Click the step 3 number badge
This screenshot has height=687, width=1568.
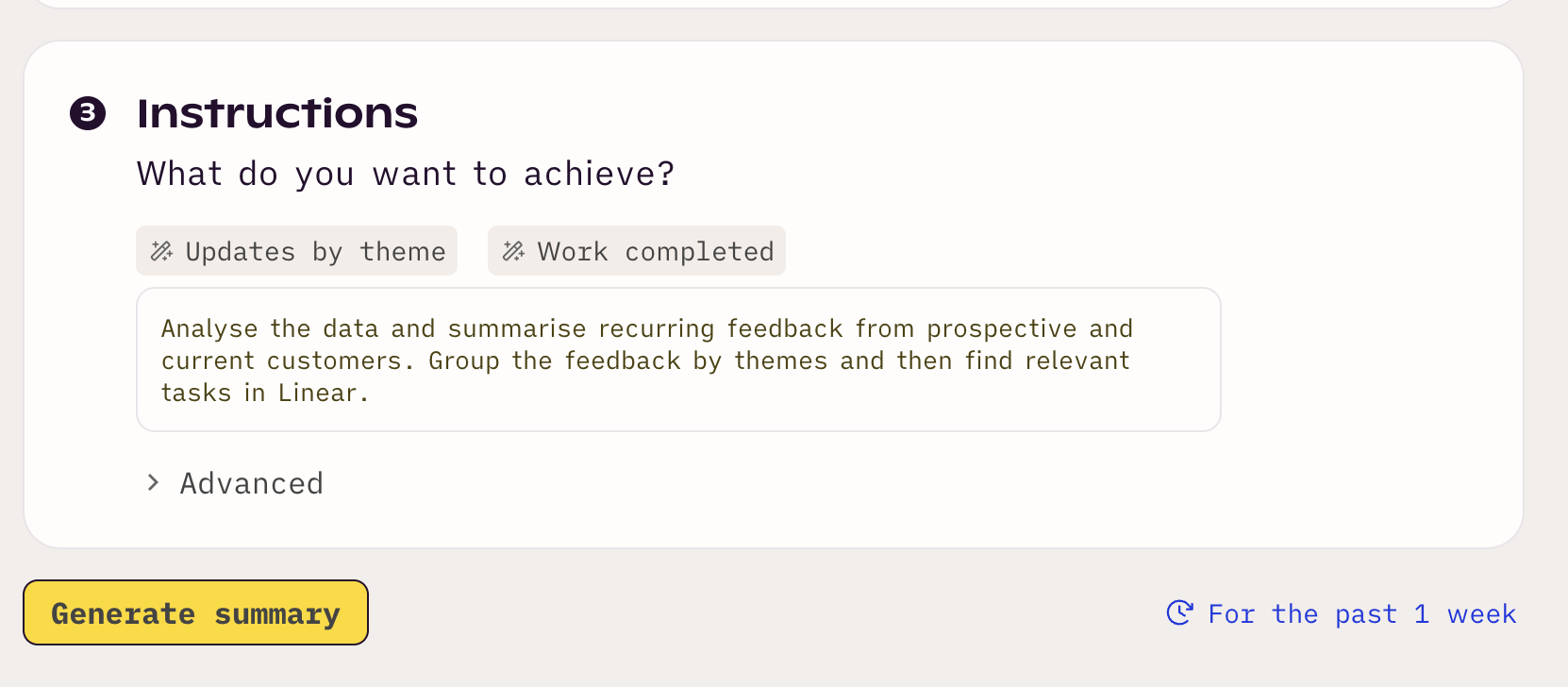click(x=88, y=113)
